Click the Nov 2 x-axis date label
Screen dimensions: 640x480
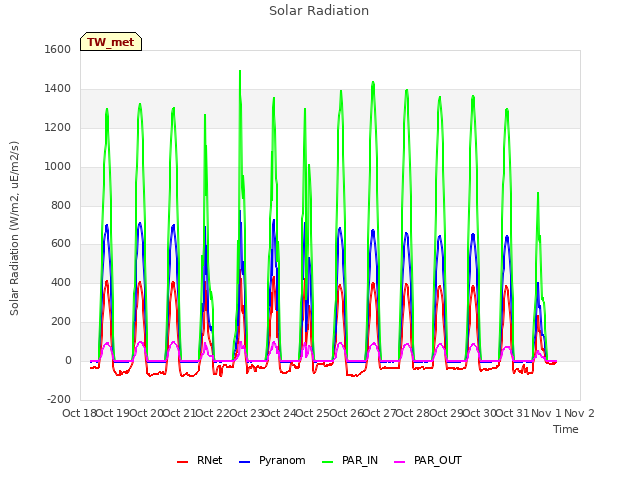579,413
